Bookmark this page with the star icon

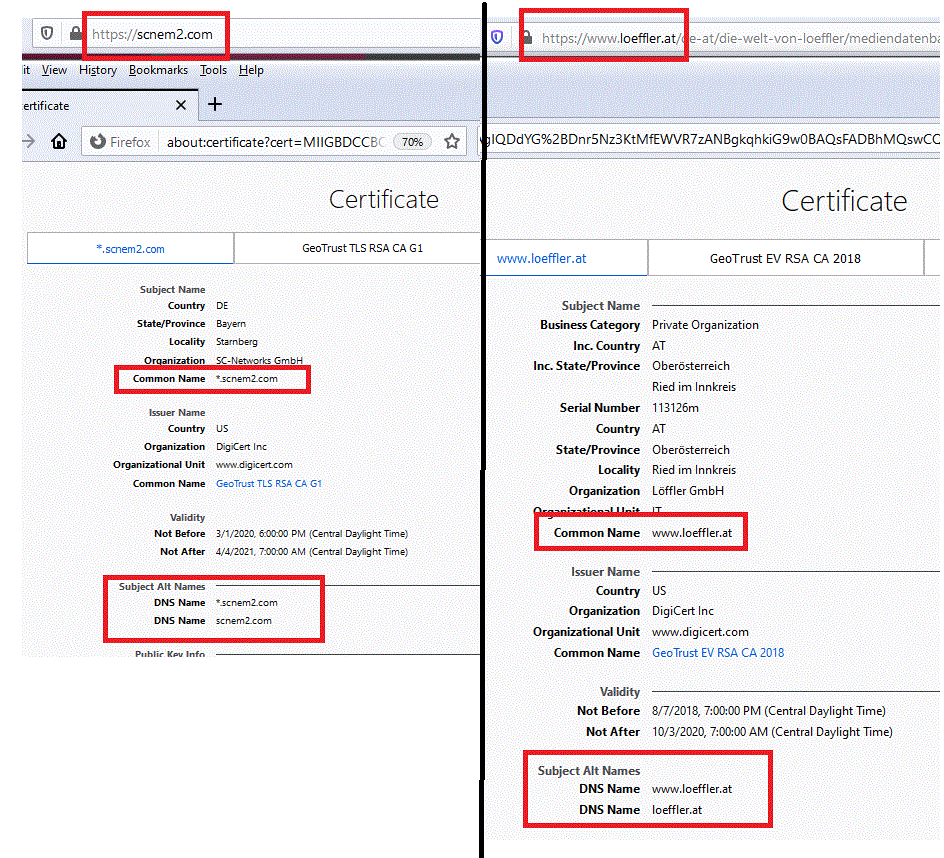[x=452, y=141]
